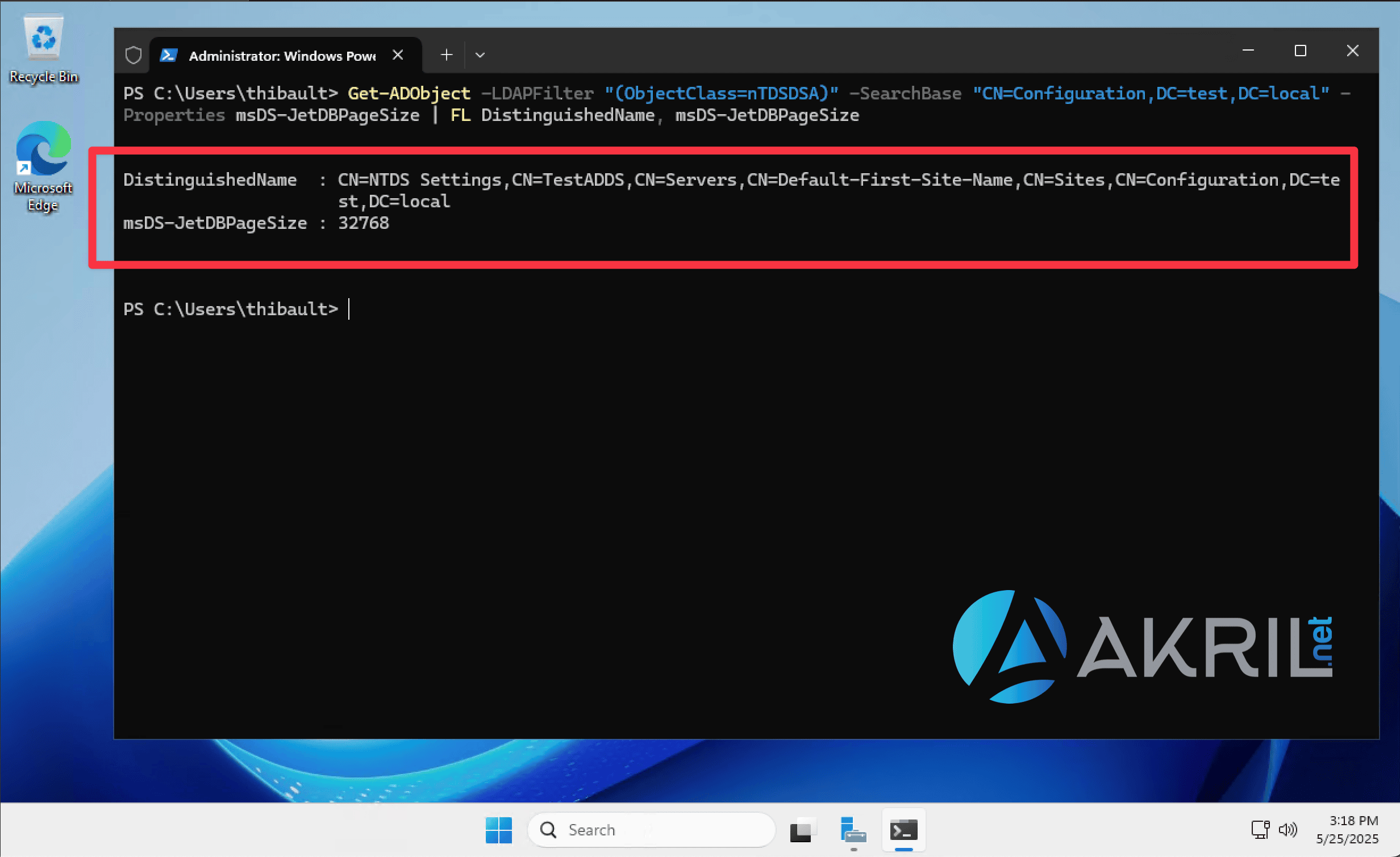
Task: Click the Terminal icon in the taskbar
Action: [903, 830]
